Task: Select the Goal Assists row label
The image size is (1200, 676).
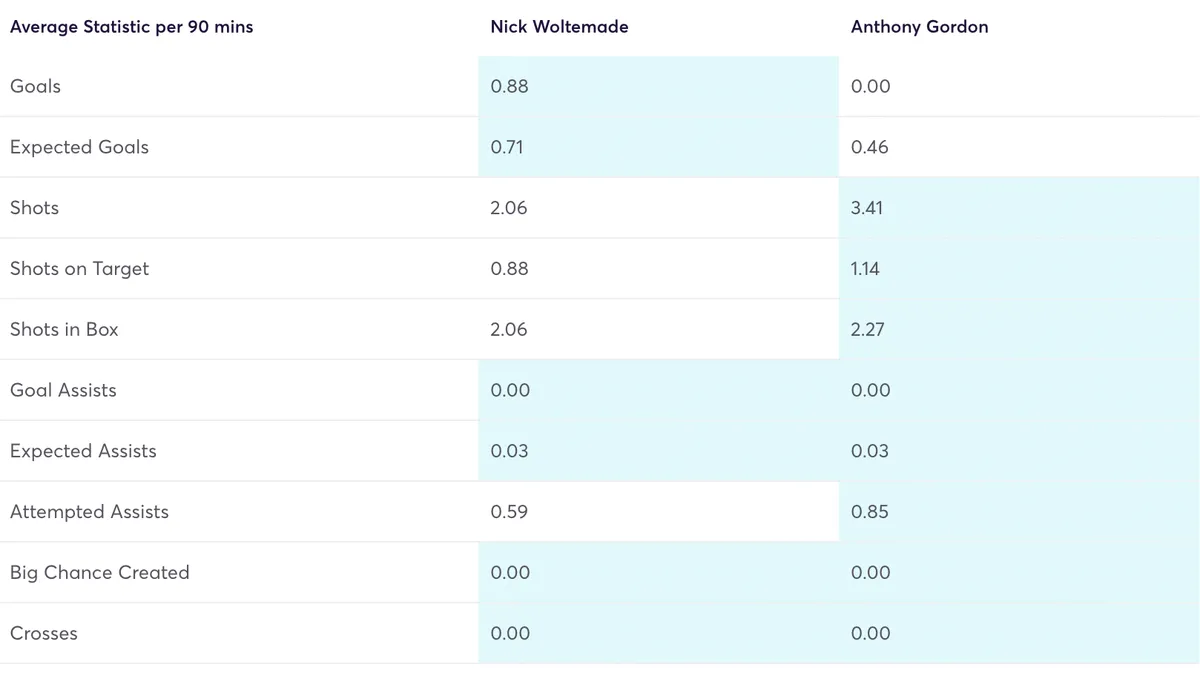Action: point(63,390)
